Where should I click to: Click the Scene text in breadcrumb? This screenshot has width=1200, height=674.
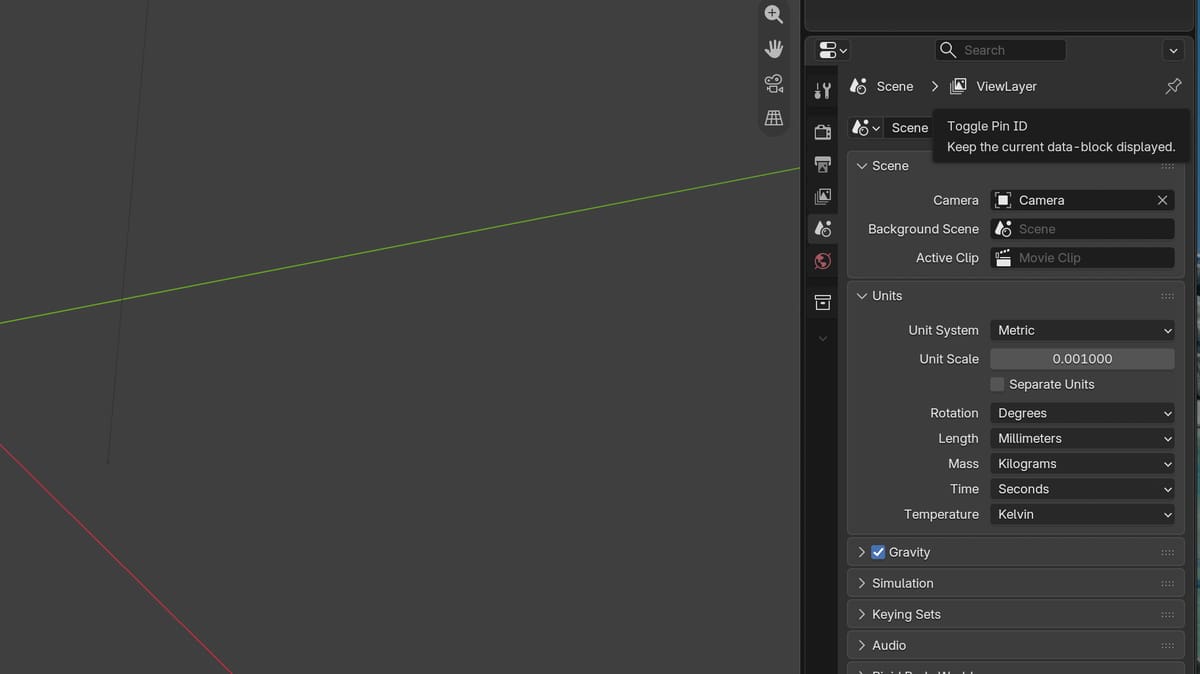[895, 87]
